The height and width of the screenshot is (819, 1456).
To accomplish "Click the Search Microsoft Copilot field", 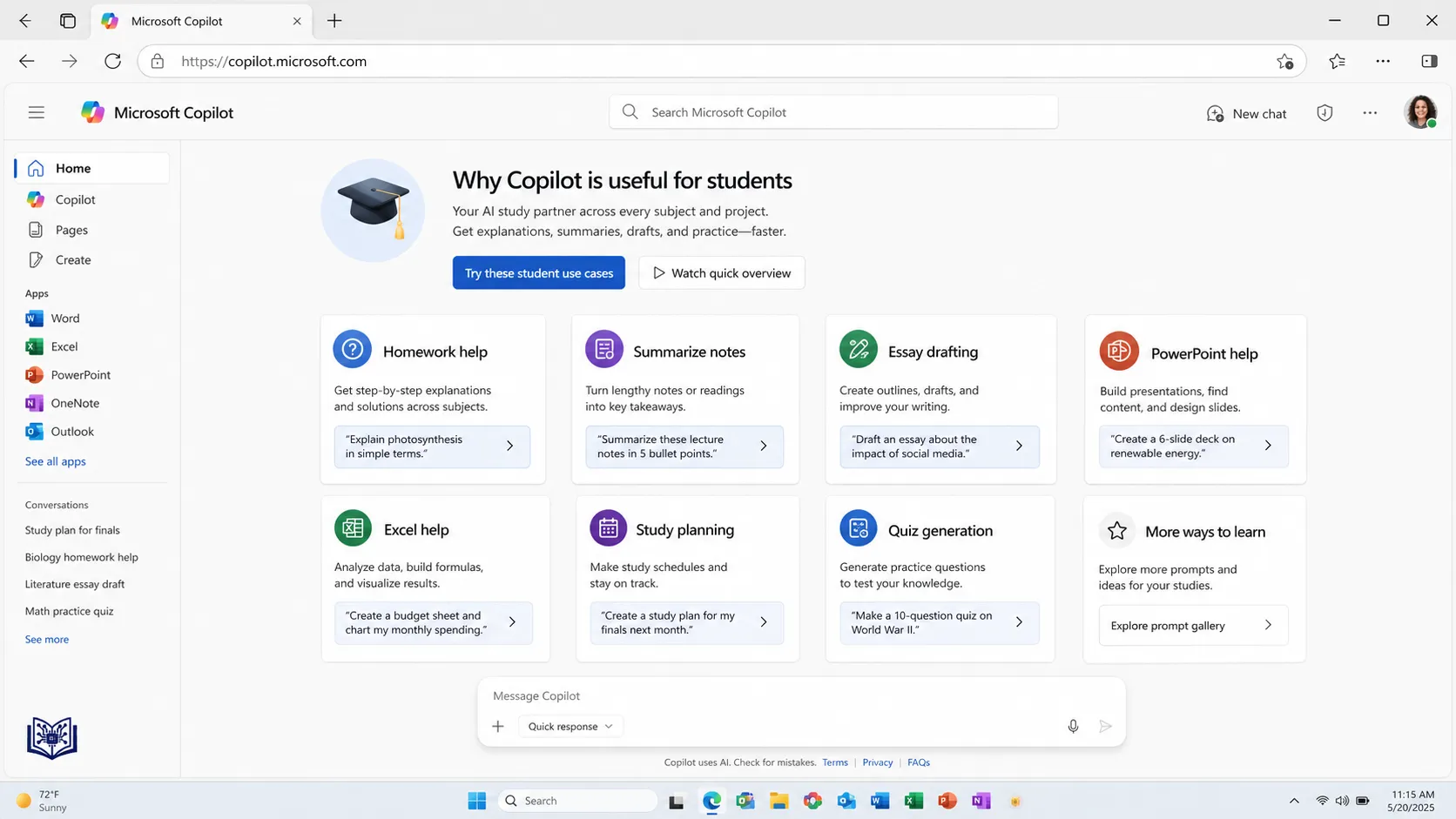I will click(833, 112).
